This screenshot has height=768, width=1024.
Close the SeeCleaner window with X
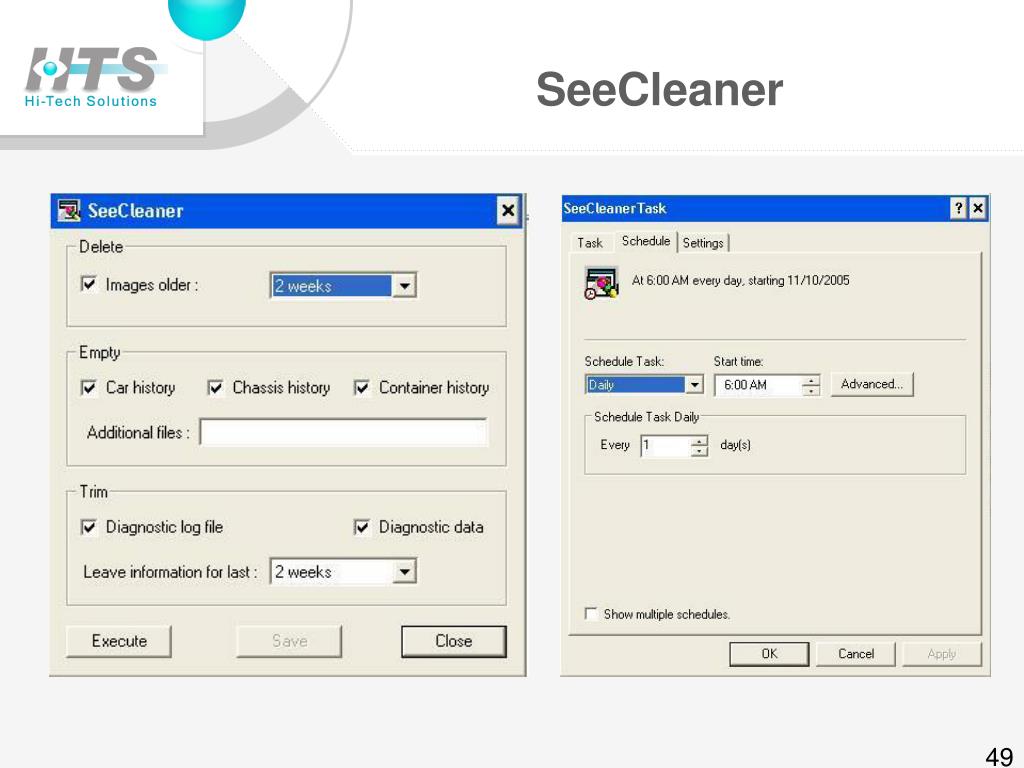coord(507,210)
